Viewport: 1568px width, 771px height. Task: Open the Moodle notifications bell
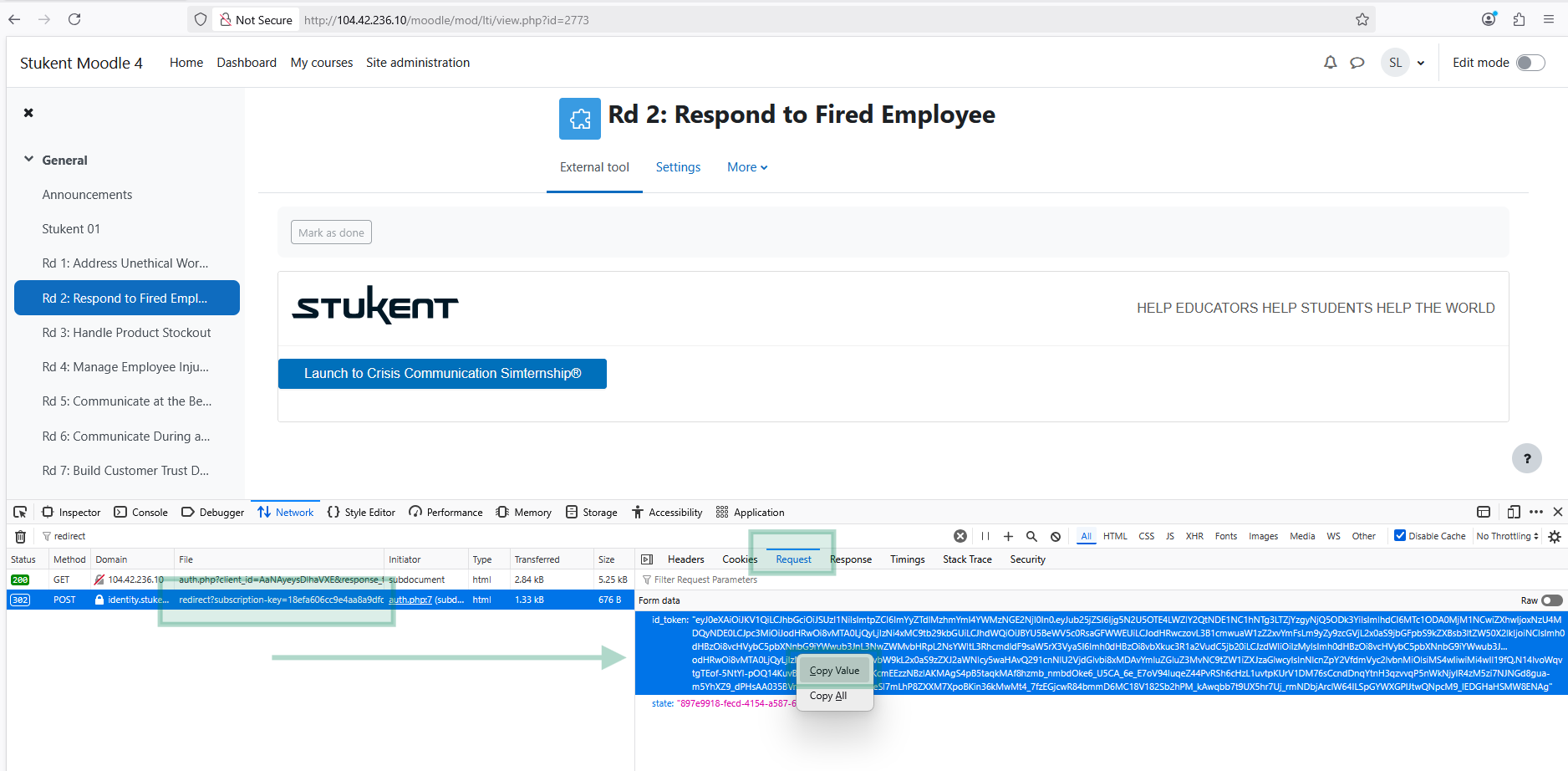(x=1330, y=63)
